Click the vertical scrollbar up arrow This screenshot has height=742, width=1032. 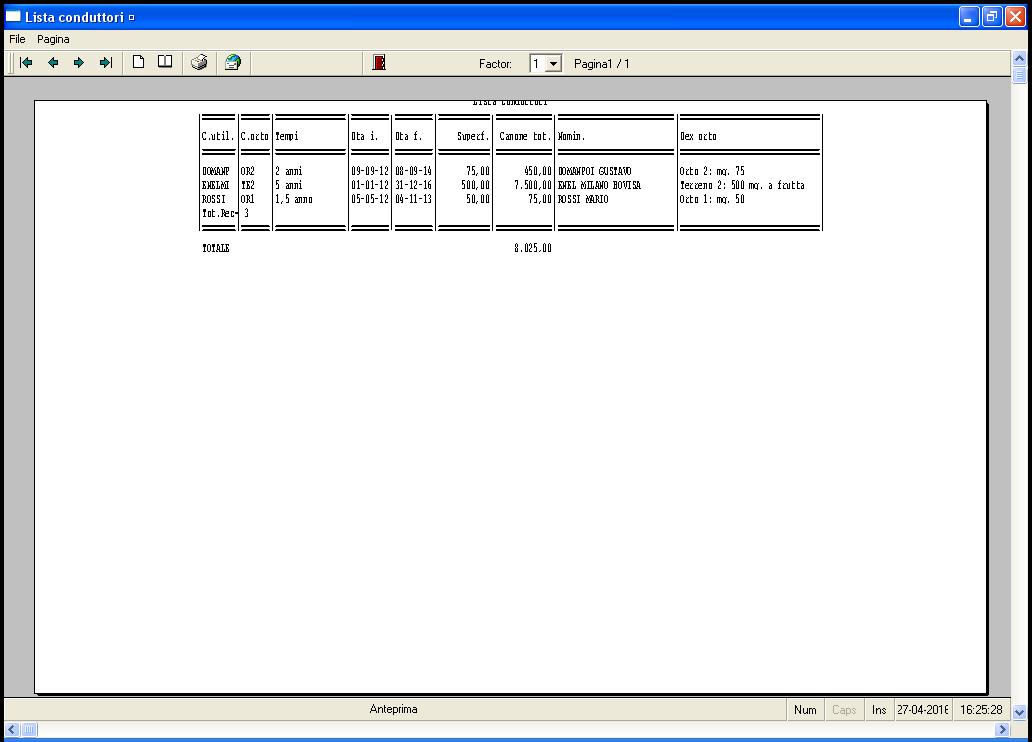[1019, 59]
